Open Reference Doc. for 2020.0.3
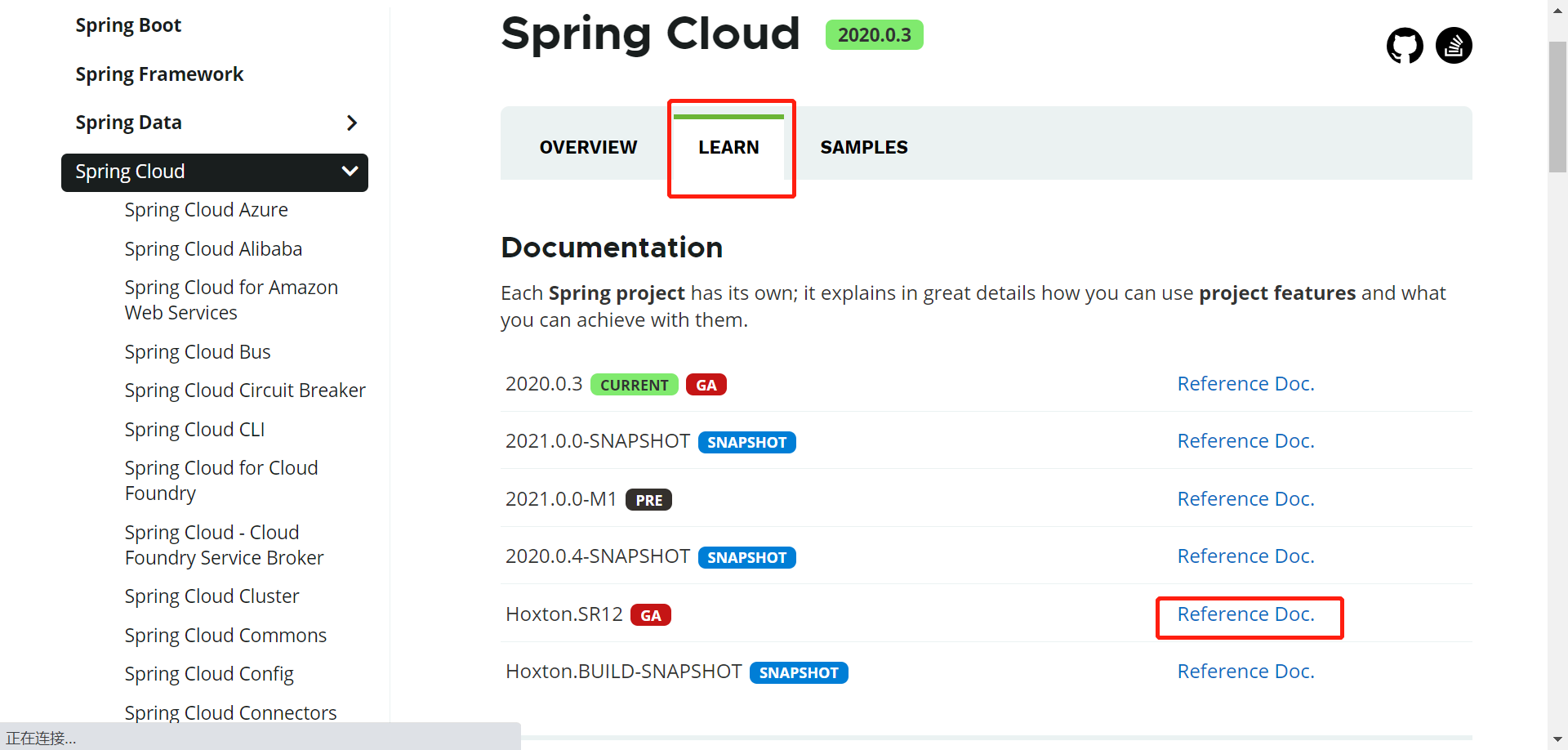Screen dimensions: 1568x750 click(1245, 384)
